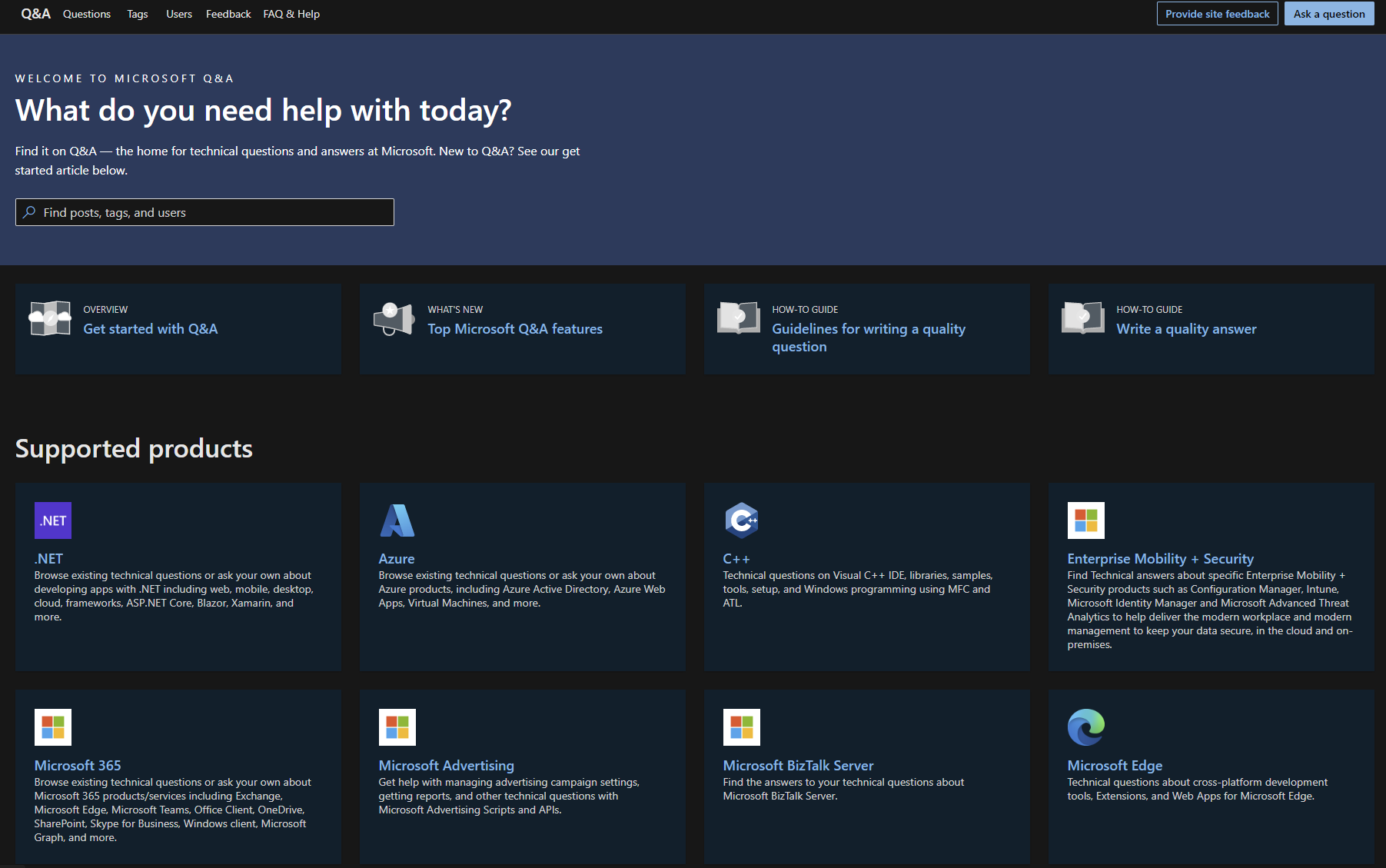
Task: Click the Ask a question button
Action: click(x=1328, y=13)
